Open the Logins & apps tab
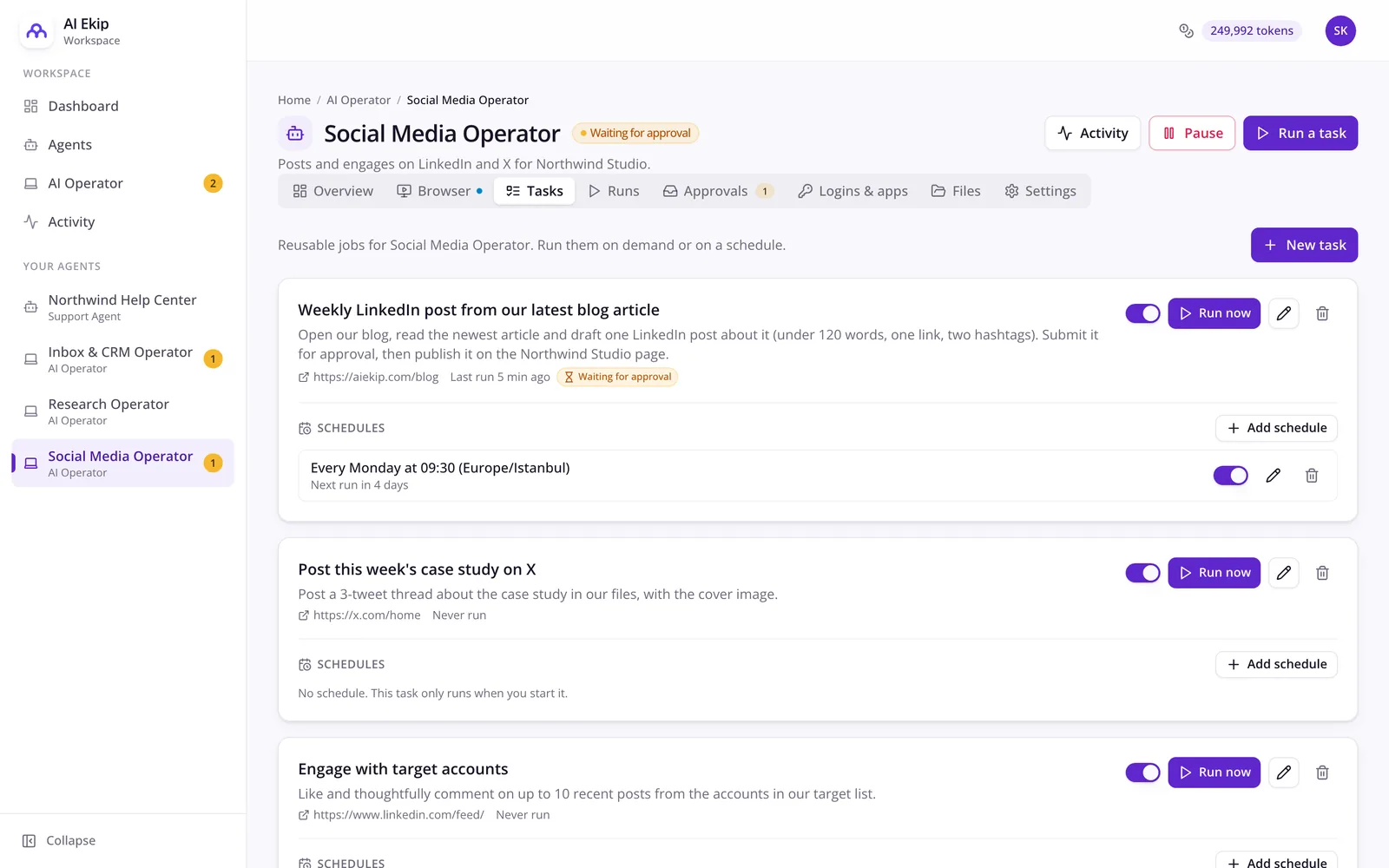Viewport: 1389px width, 868px height. (853, 191)
